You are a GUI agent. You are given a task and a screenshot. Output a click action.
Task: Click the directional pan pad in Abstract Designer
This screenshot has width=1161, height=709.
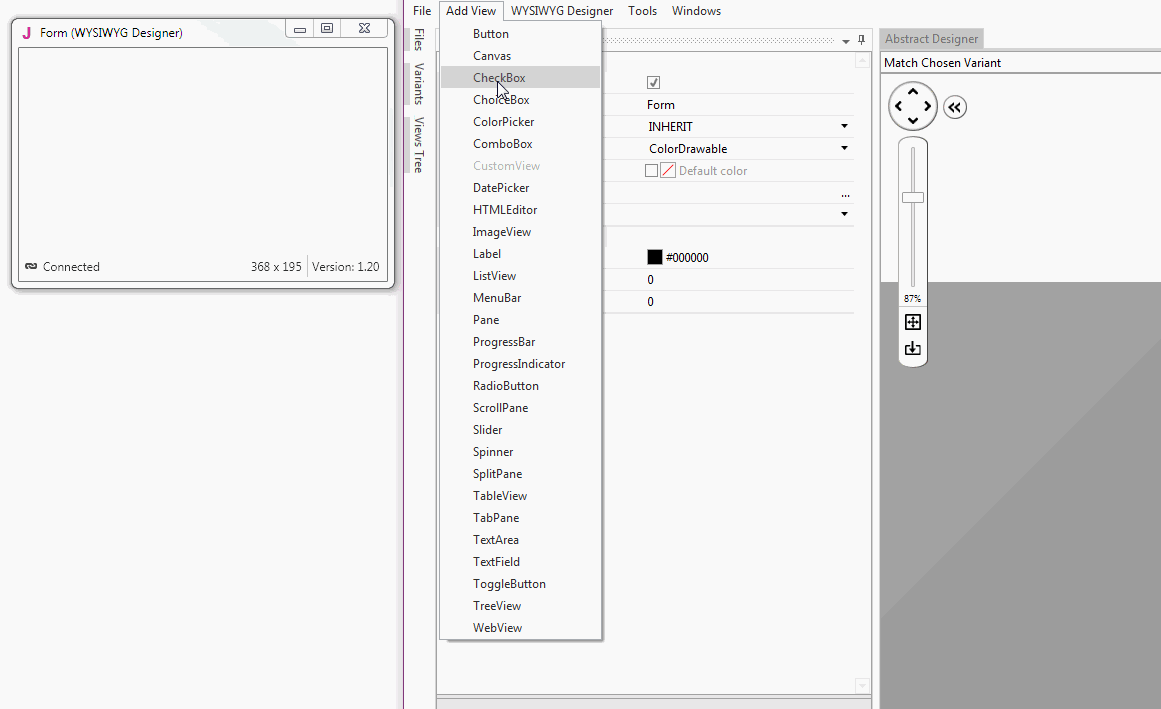pos(912,106)
